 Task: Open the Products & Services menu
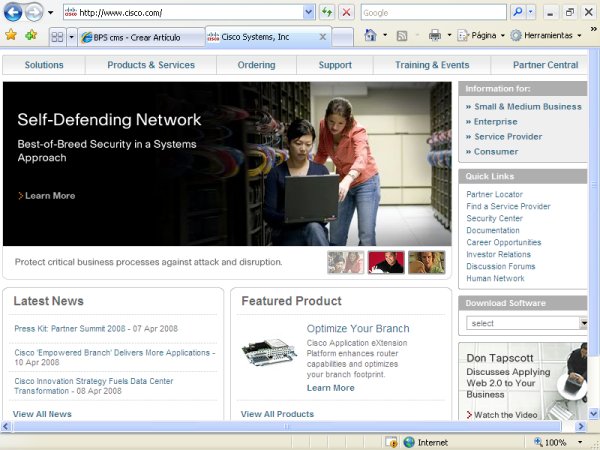click(151, 65)
